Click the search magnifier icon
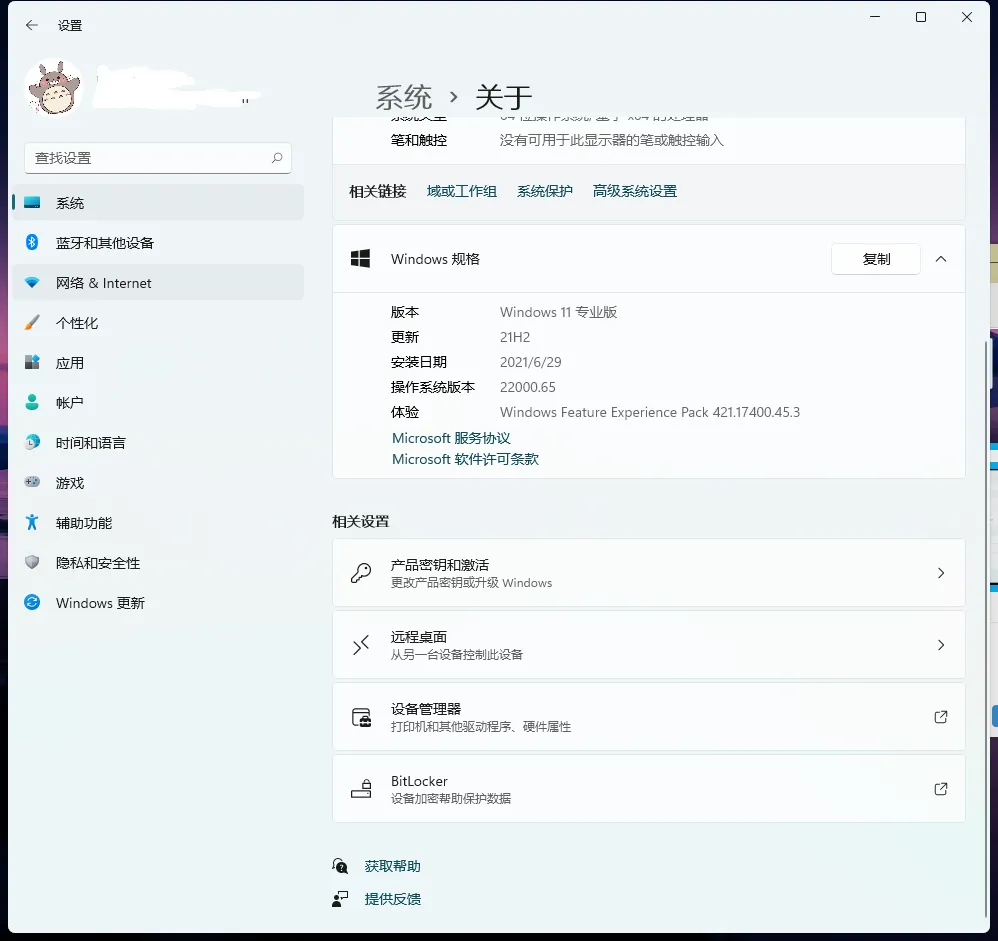This screenshot has height=941, width=998. (x=277, y=158)
